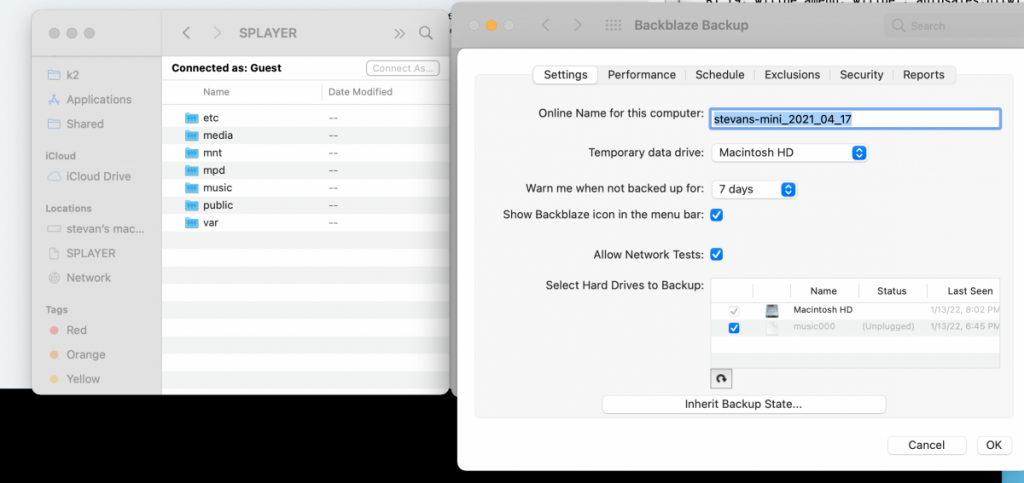Select the mnt folder icon
The width and height of the screenshot is (1024, 483).
[191, 153]
